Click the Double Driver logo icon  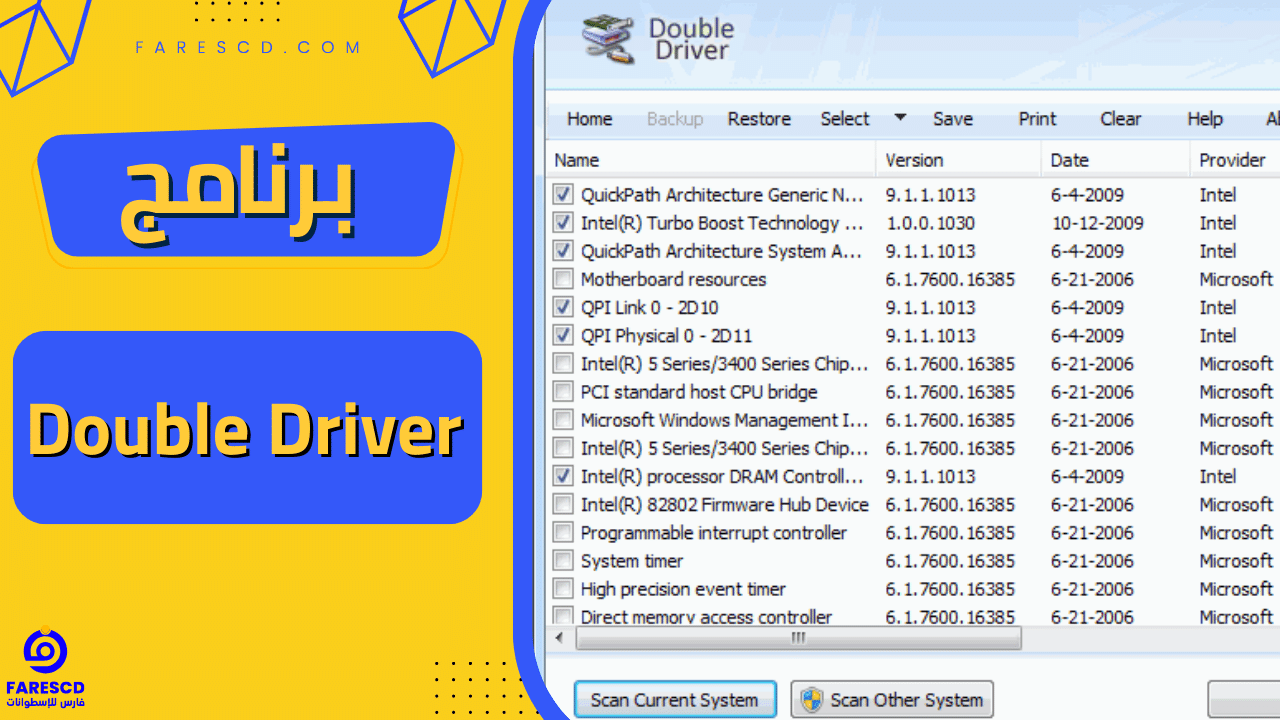[610, 39]
